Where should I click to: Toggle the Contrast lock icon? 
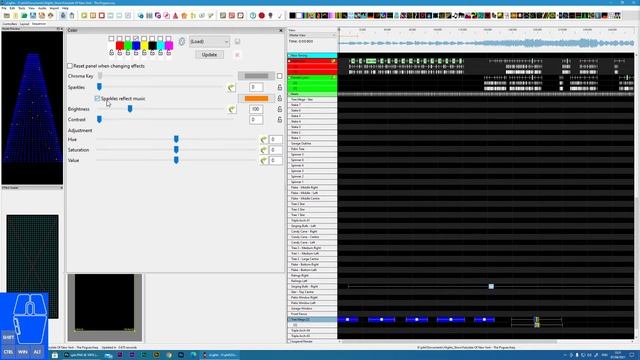pos(280,120)
